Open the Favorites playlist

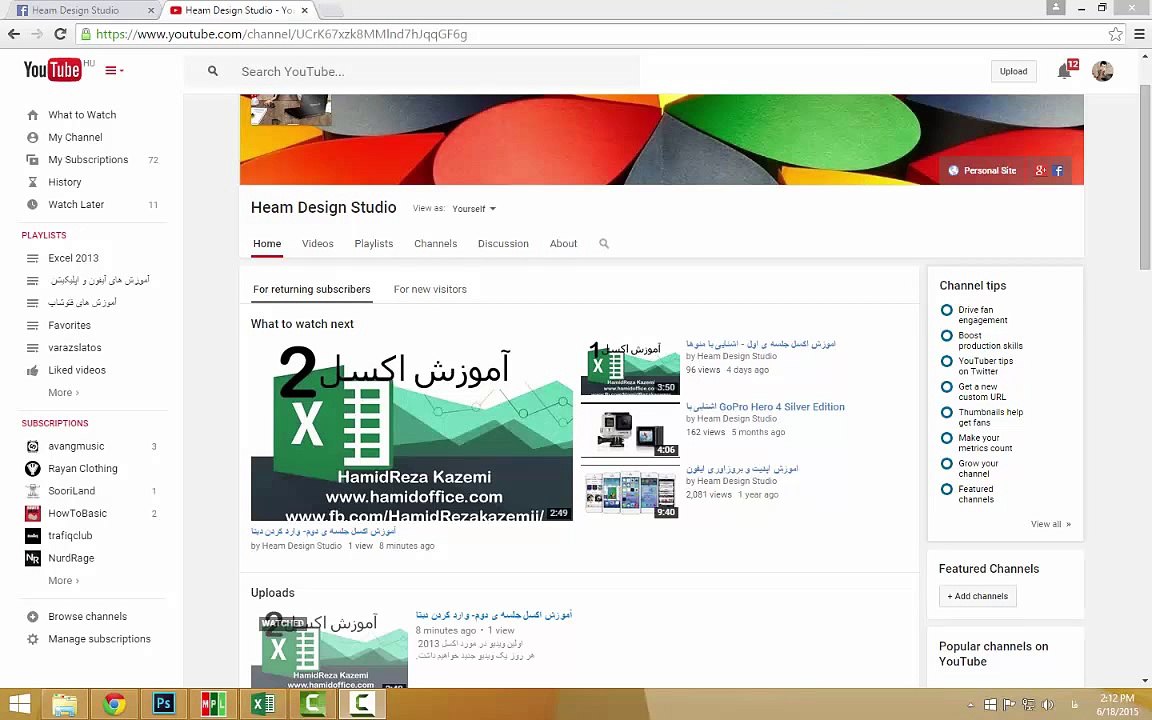tap(70, 325)
